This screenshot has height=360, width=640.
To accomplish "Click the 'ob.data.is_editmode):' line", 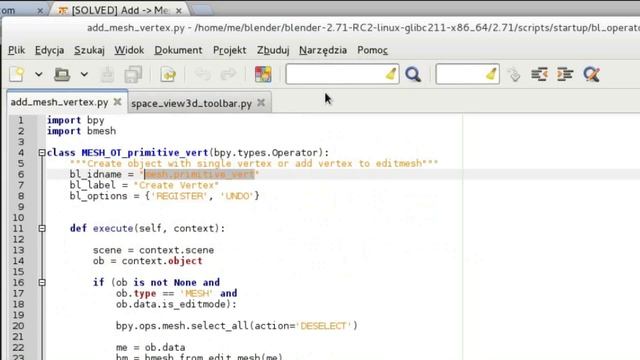I will (176, 304).
